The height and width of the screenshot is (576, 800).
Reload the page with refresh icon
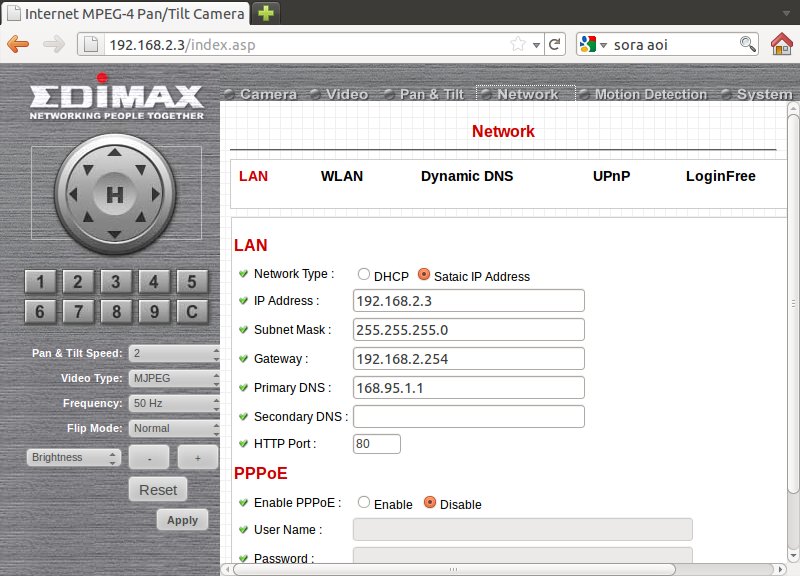(555, 45)
